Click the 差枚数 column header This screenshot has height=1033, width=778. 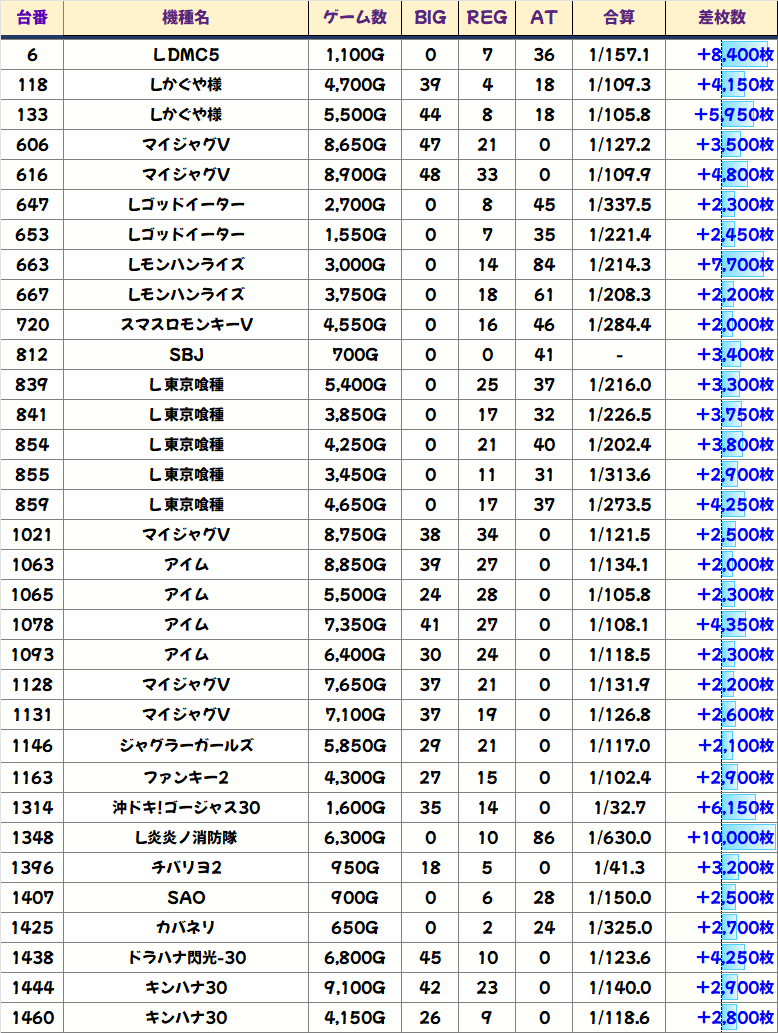[722, 18]
